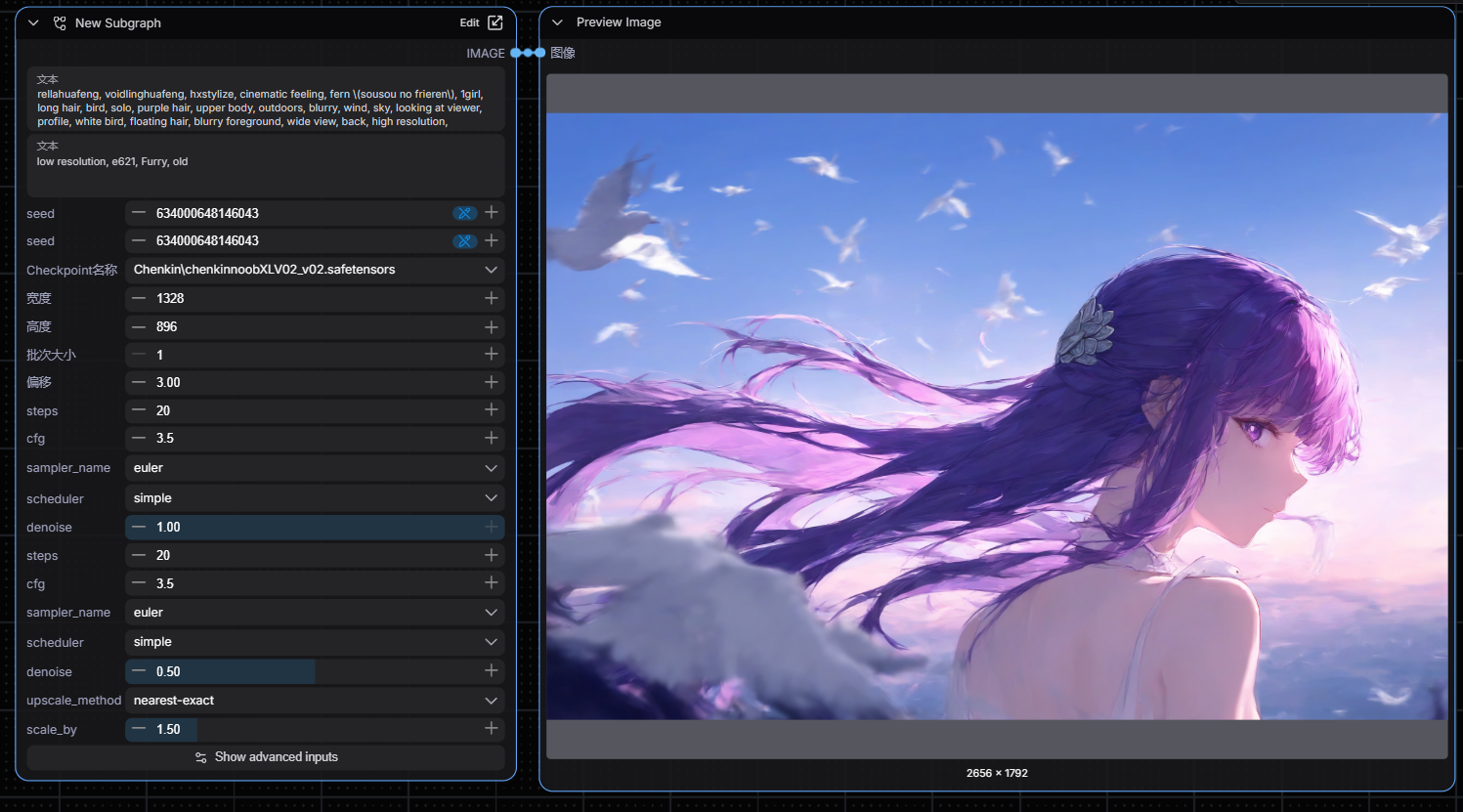Click the New Subgraph title text
Image resolution: width=1463 pixels, height=812 pixels.
118,22
